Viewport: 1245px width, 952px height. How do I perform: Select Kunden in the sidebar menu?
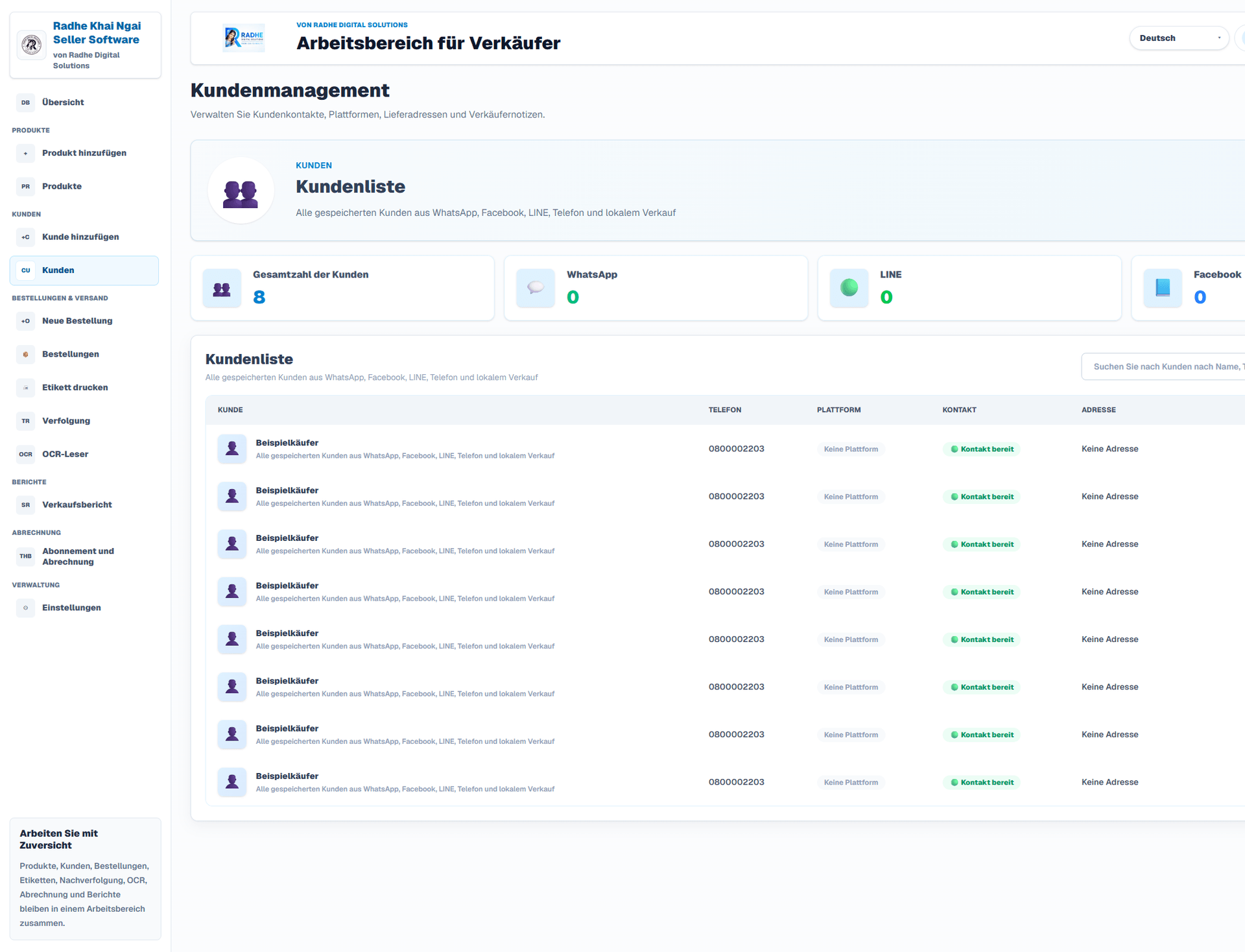pyautogui.click(x=84, y=270)
